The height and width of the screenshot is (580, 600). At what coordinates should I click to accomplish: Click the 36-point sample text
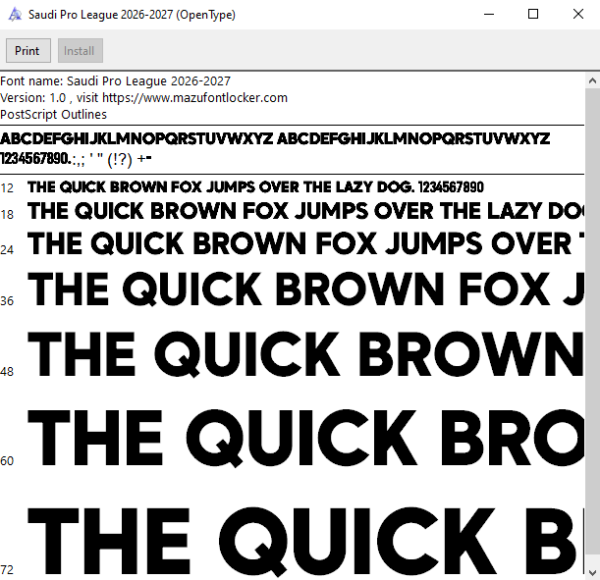click(x=306, y=289)
